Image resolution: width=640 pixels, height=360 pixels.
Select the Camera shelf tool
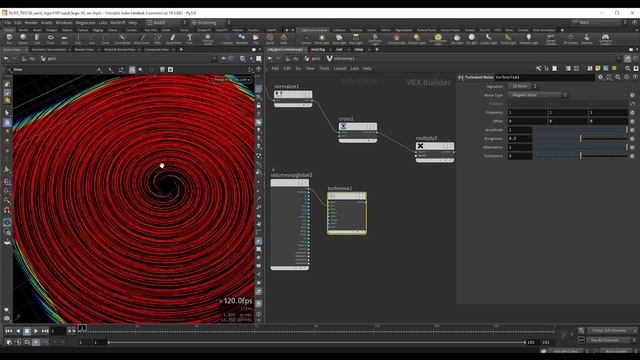(306, 39)
